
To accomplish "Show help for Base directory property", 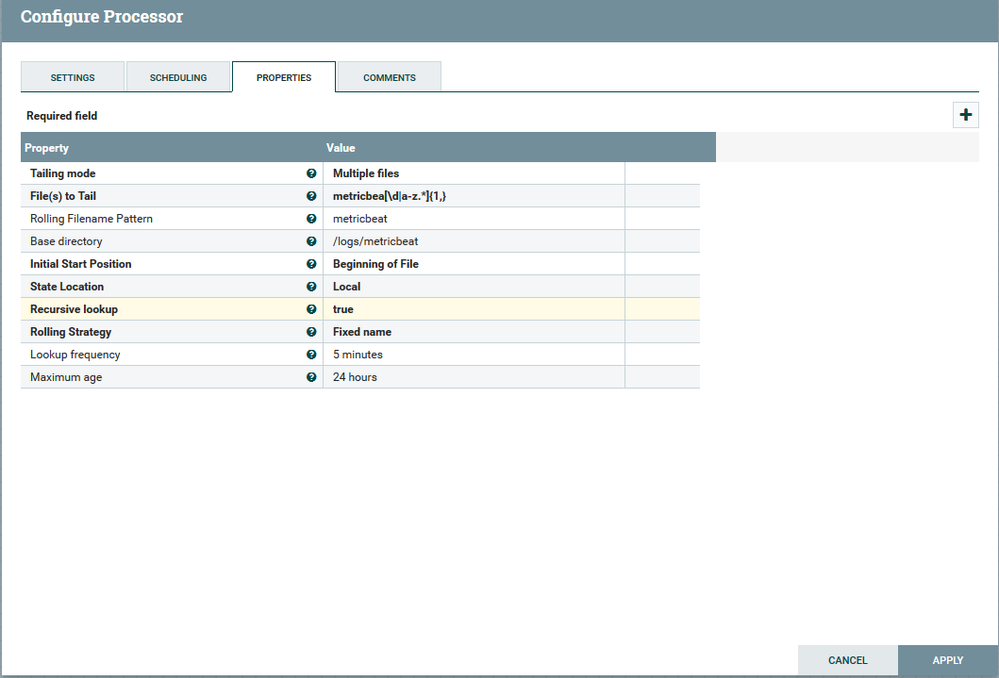I will point(311,241).
